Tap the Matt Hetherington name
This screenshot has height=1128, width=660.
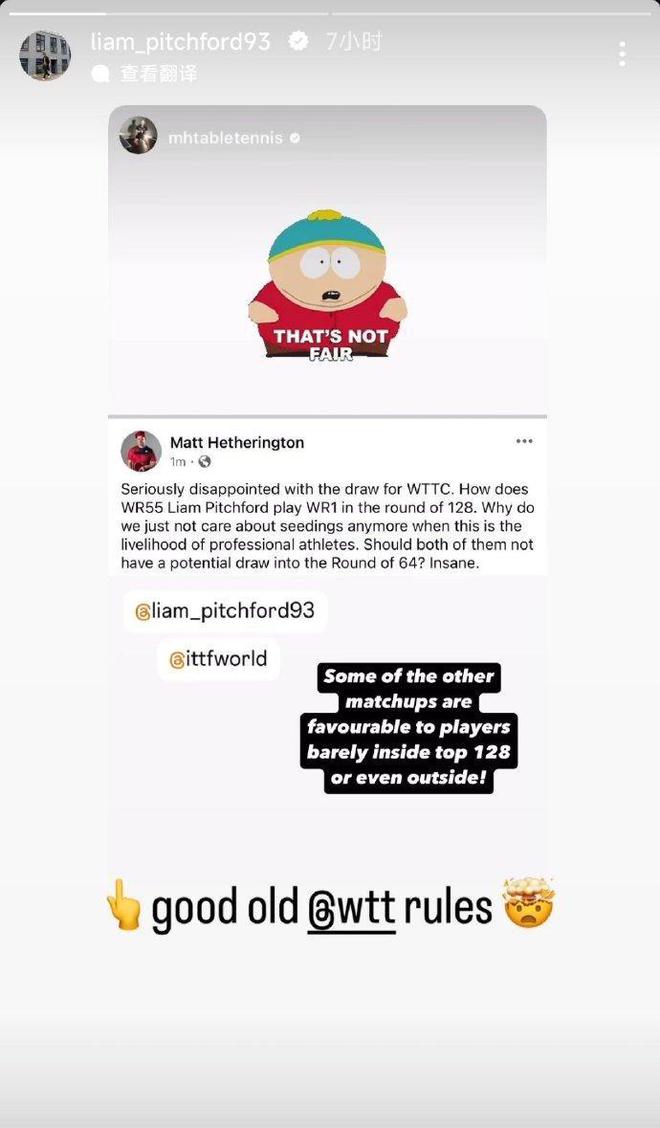tap(237, 442)
